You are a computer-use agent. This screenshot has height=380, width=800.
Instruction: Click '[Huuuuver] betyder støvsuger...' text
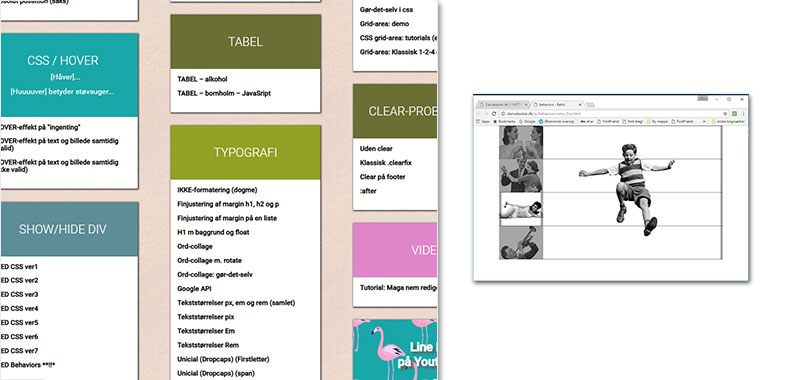tap(62, 92)
